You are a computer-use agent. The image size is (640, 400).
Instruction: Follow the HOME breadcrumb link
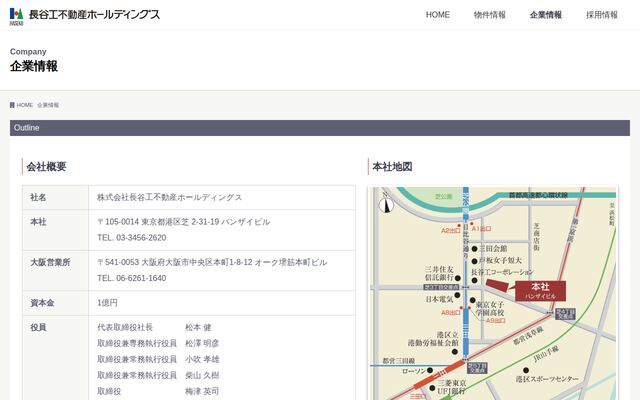click(24, 105)
